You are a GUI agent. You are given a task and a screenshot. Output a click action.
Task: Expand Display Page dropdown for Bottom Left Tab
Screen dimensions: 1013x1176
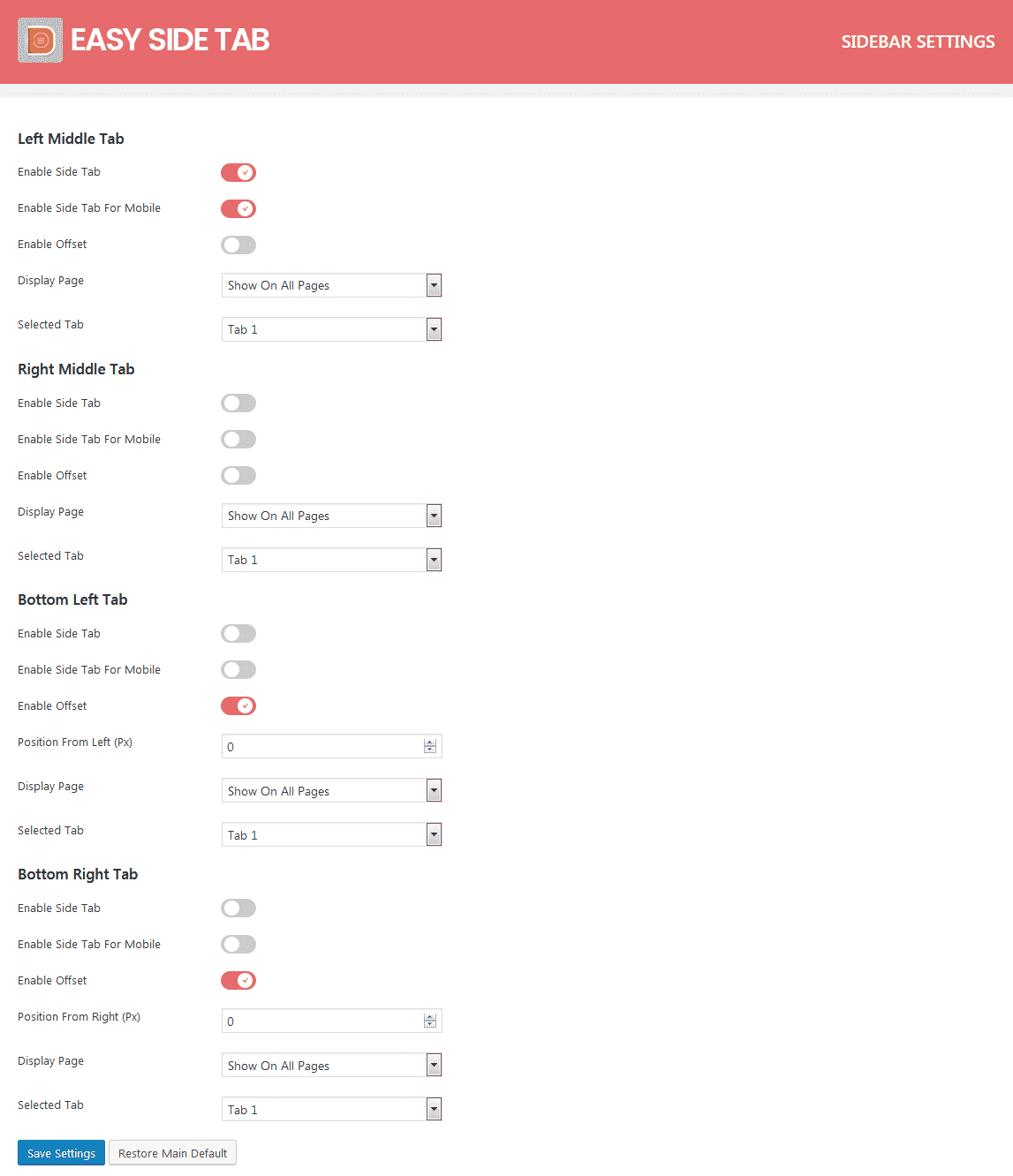pyautogui.click(x=433, y=790)
